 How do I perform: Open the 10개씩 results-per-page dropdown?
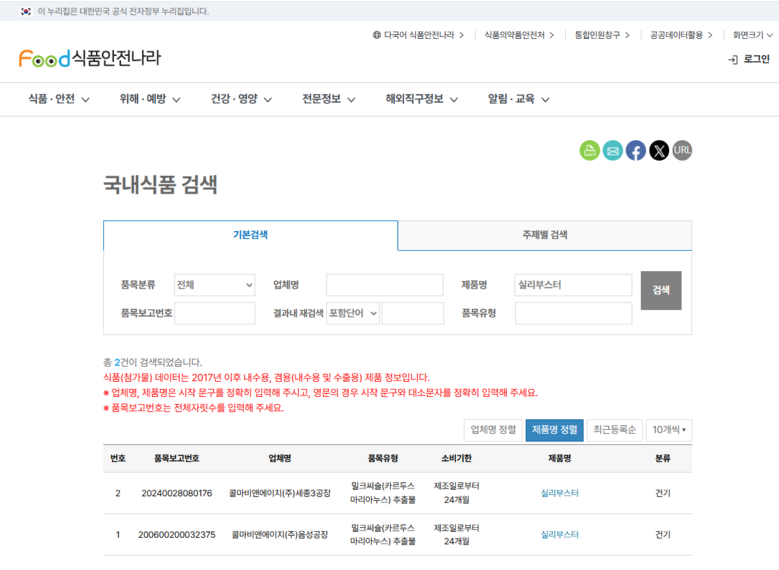668,430
